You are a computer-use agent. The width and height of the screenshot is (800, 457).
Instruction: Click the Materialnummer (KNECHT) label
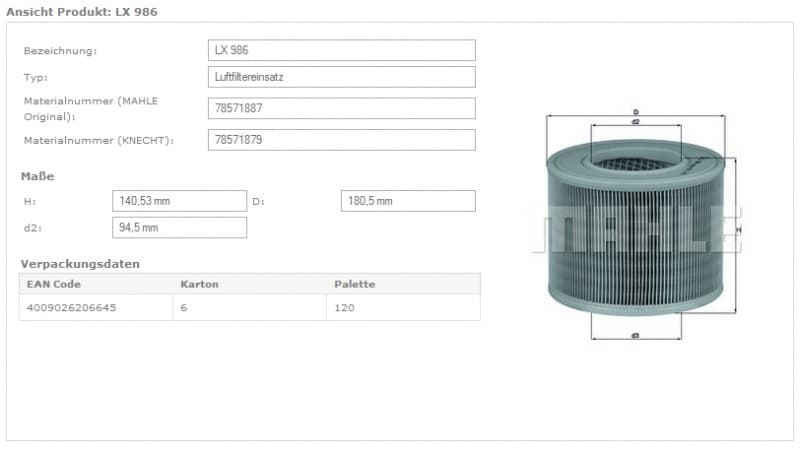click(99, 140)
